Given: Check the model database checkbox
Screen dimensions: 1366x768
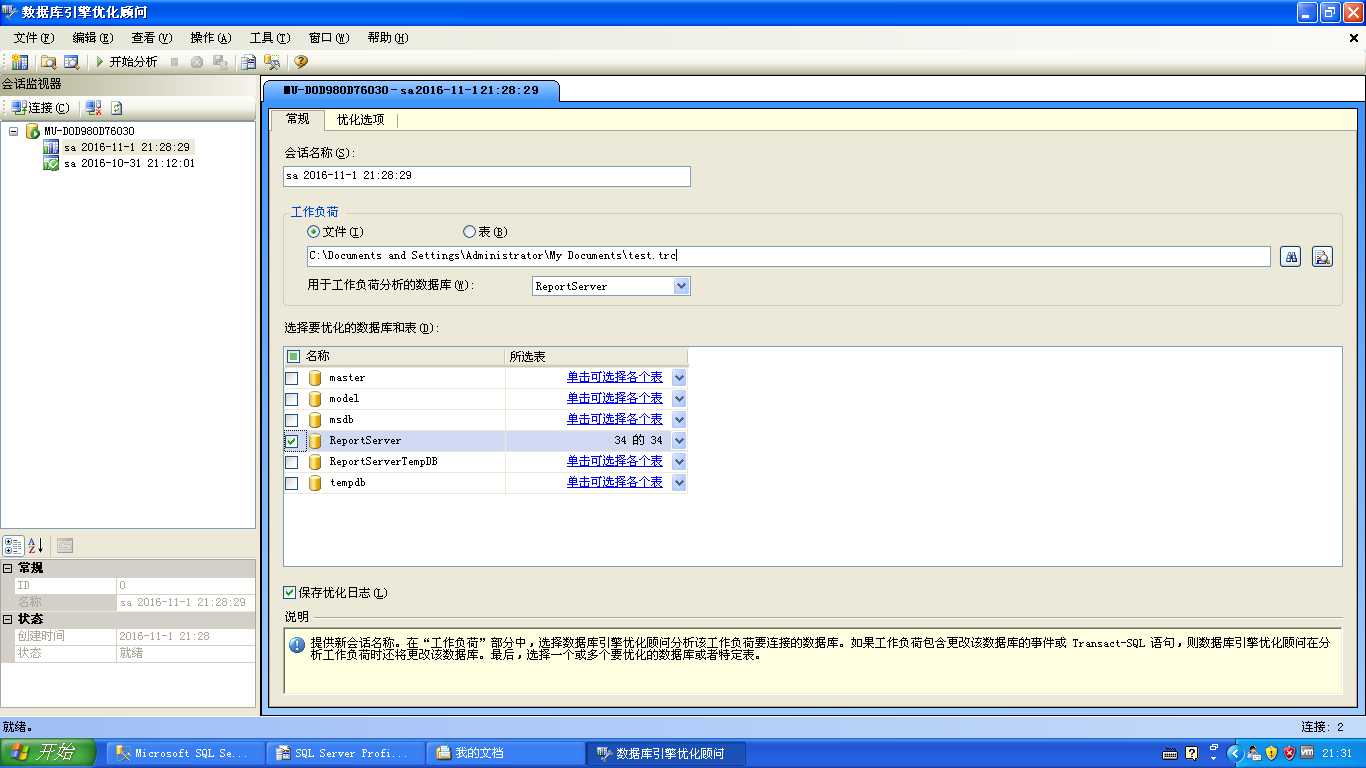Looking at the screenshot, I should pos(292,399).
